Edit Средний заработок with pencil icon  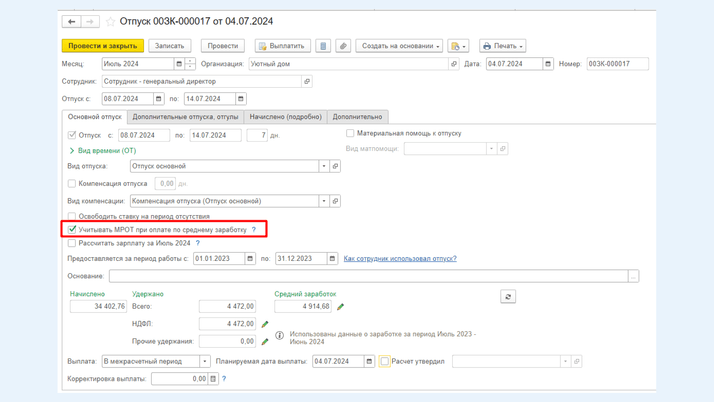341,307
